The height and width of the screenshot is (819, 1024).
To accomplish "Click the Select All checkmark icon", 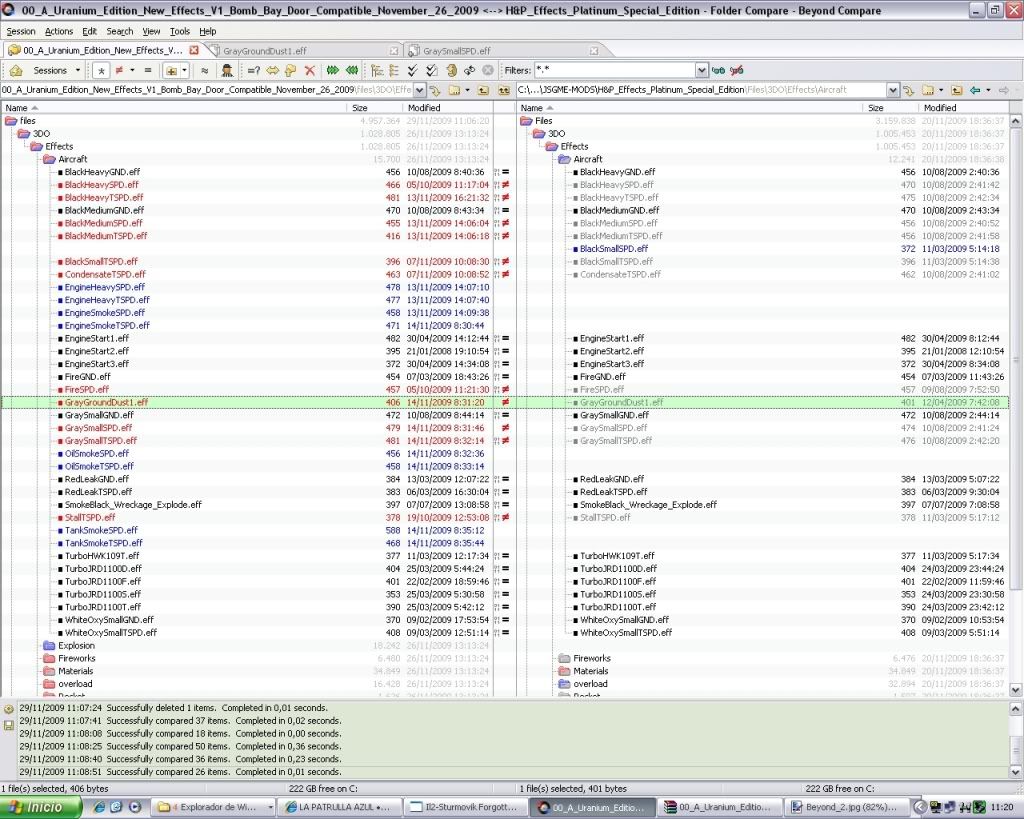I will (x=413, y=71).
